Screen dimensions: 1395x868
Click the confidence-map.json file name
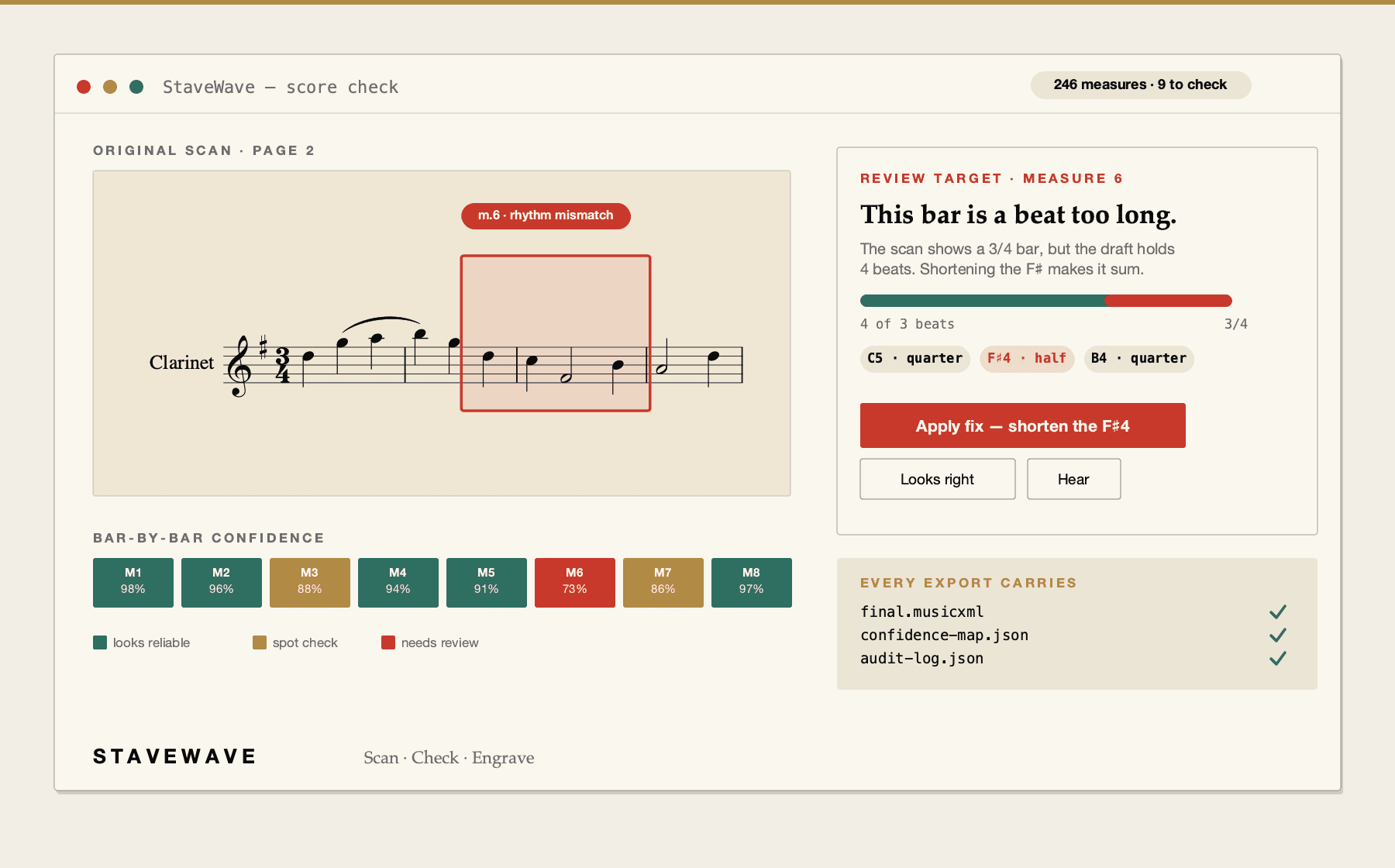(945, 635)
